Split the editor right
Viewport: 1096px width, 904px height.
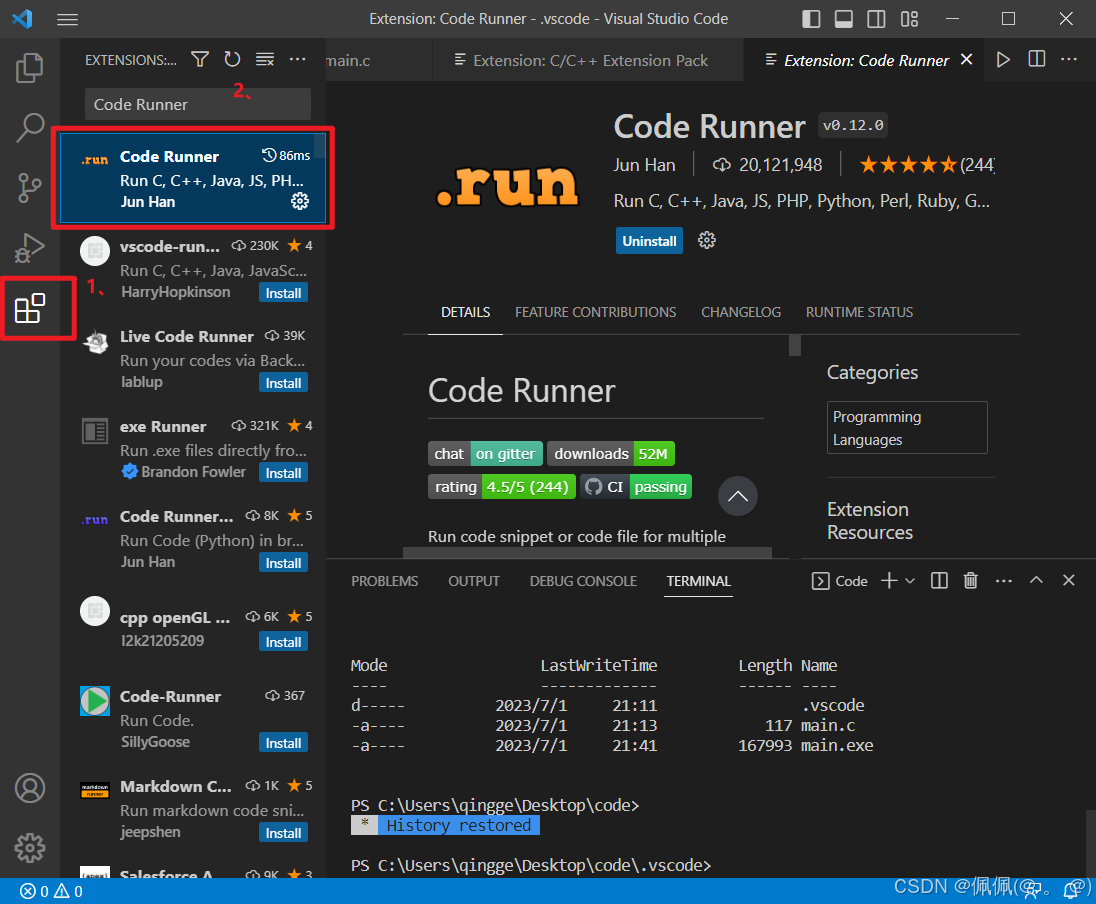(x=1037, y=59)
